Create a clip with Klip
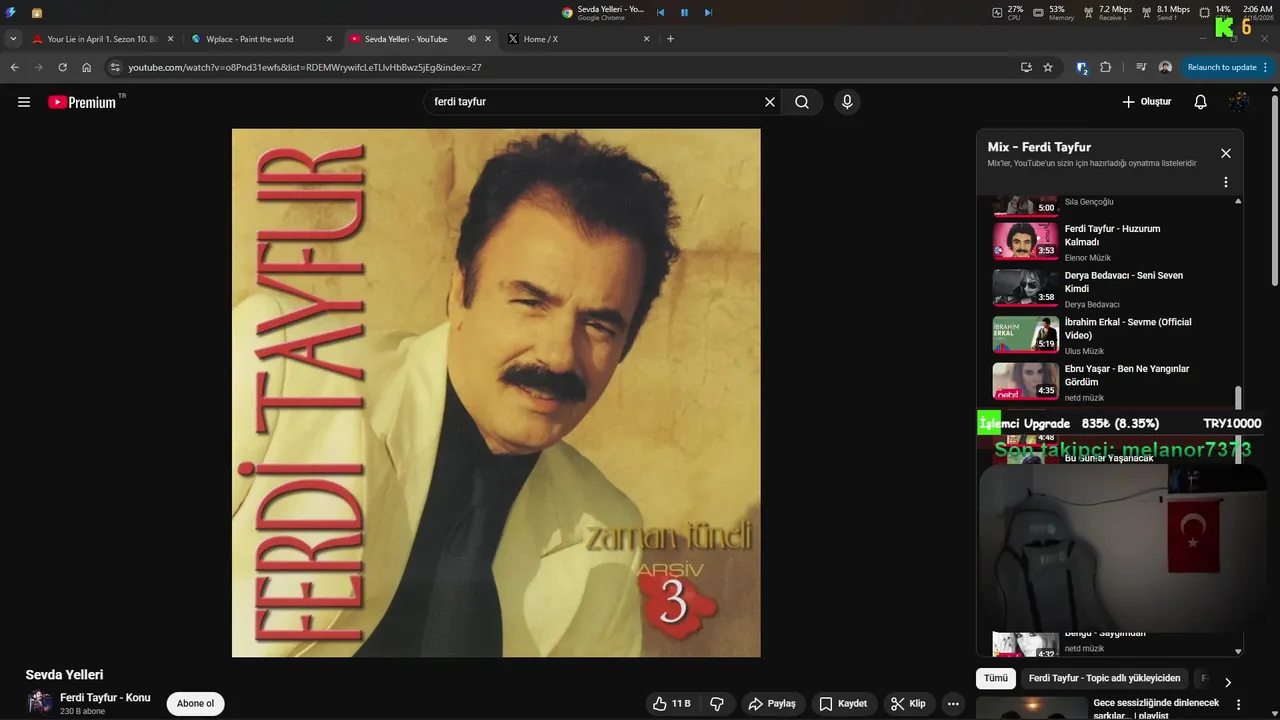This screenshot has height=720, width=1280. click(x=908, y=704)
